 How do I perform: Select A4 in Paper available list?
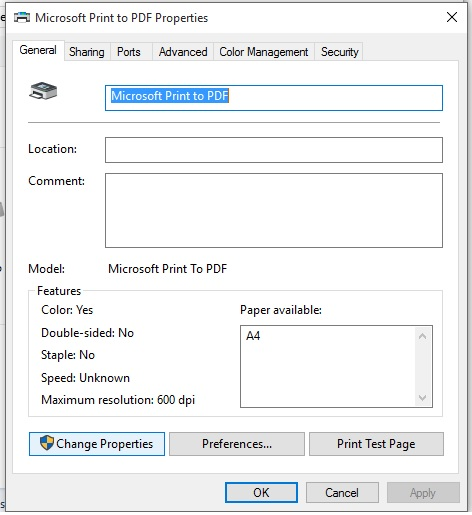(x=253, y=336)
